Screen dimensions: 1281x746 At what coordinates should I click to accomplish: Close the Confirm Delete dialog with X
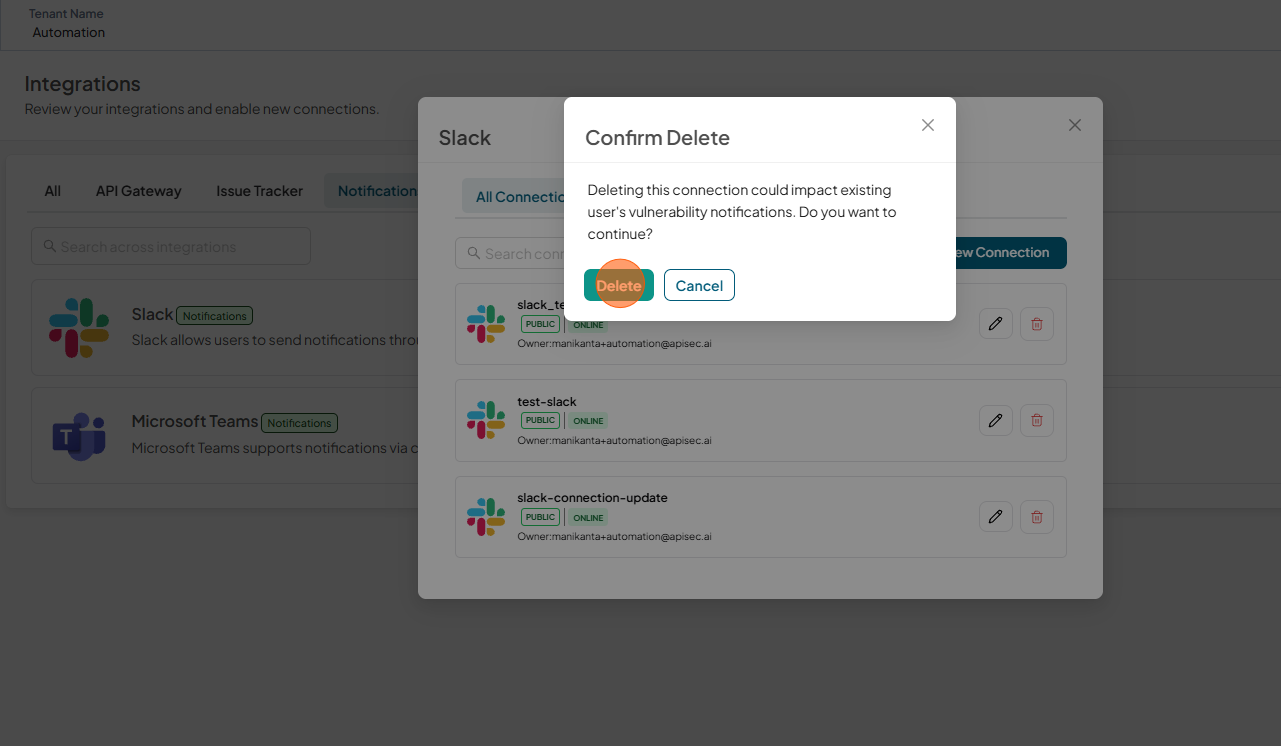[x=928, y=125]
